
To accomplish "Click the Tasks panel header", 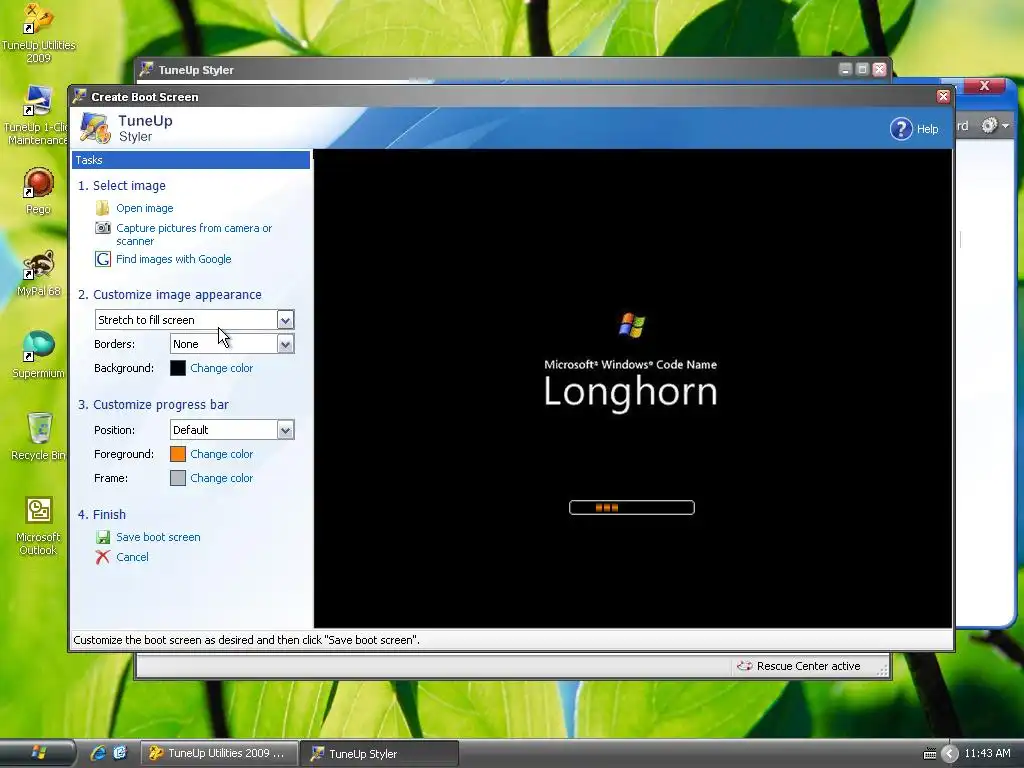I will pos(191,160).
